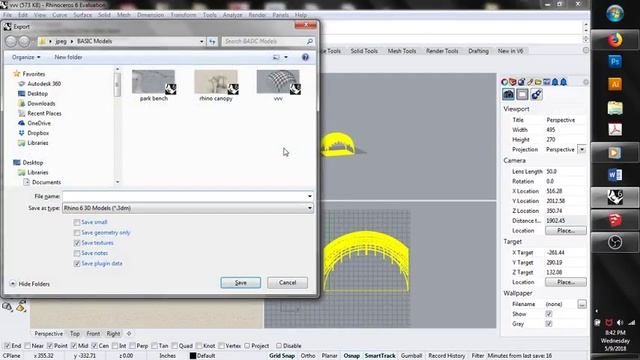Toggle the Mid object snap

[73, 346]
